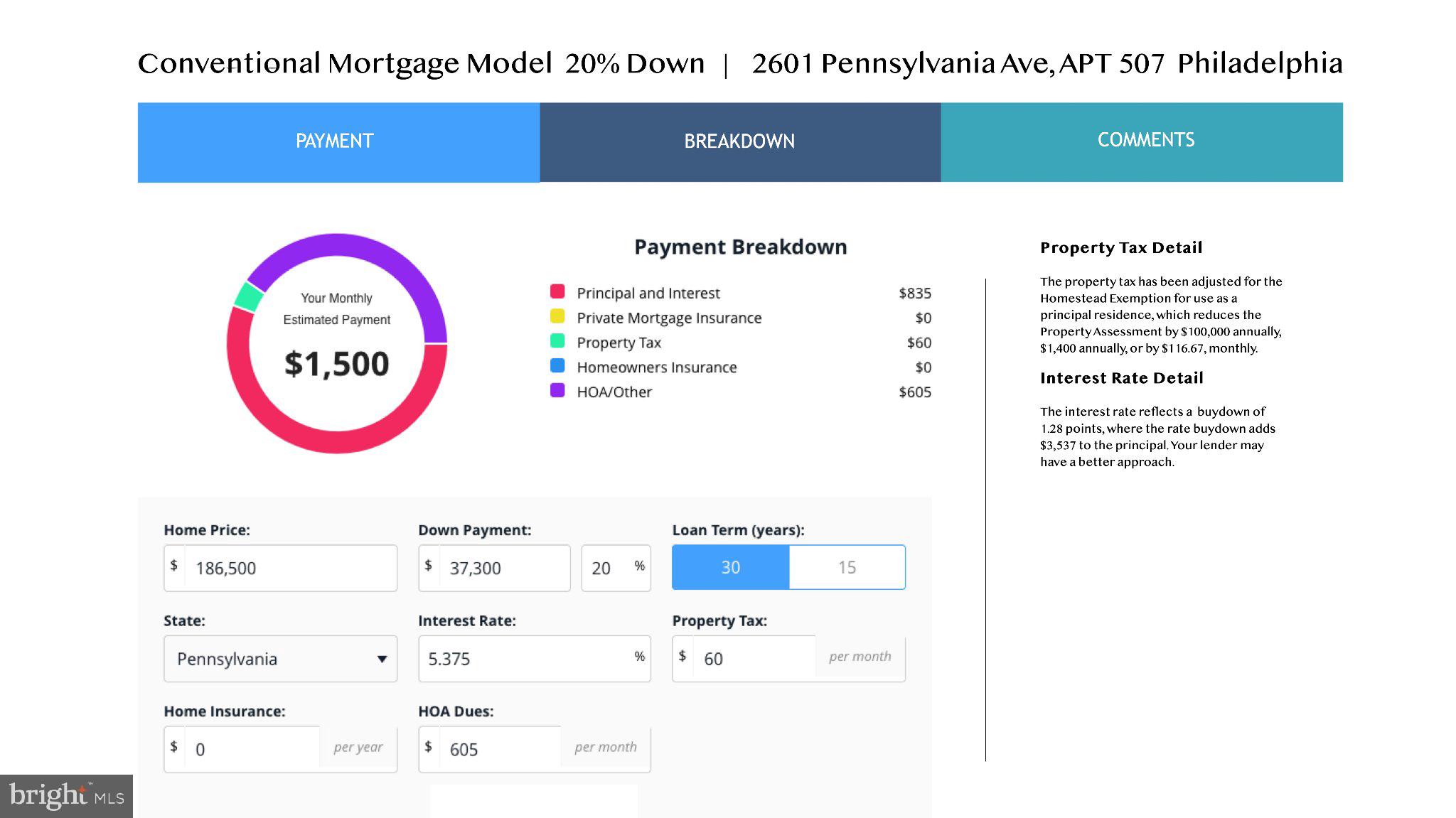Click the Down Payment dollar amount field
This screenshot has height=818, width=1456.
(494, 568)
